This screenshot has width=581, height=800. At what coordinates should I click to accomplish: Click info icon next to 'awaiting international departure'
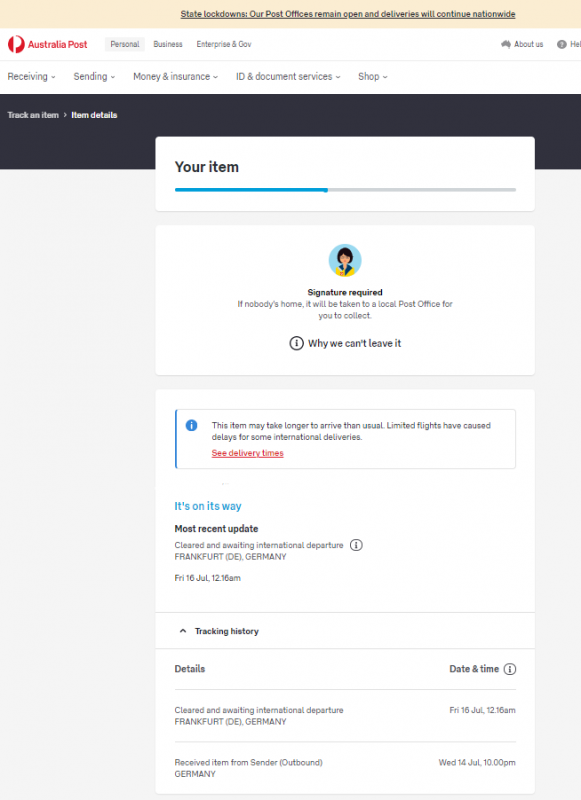[356, 545]
